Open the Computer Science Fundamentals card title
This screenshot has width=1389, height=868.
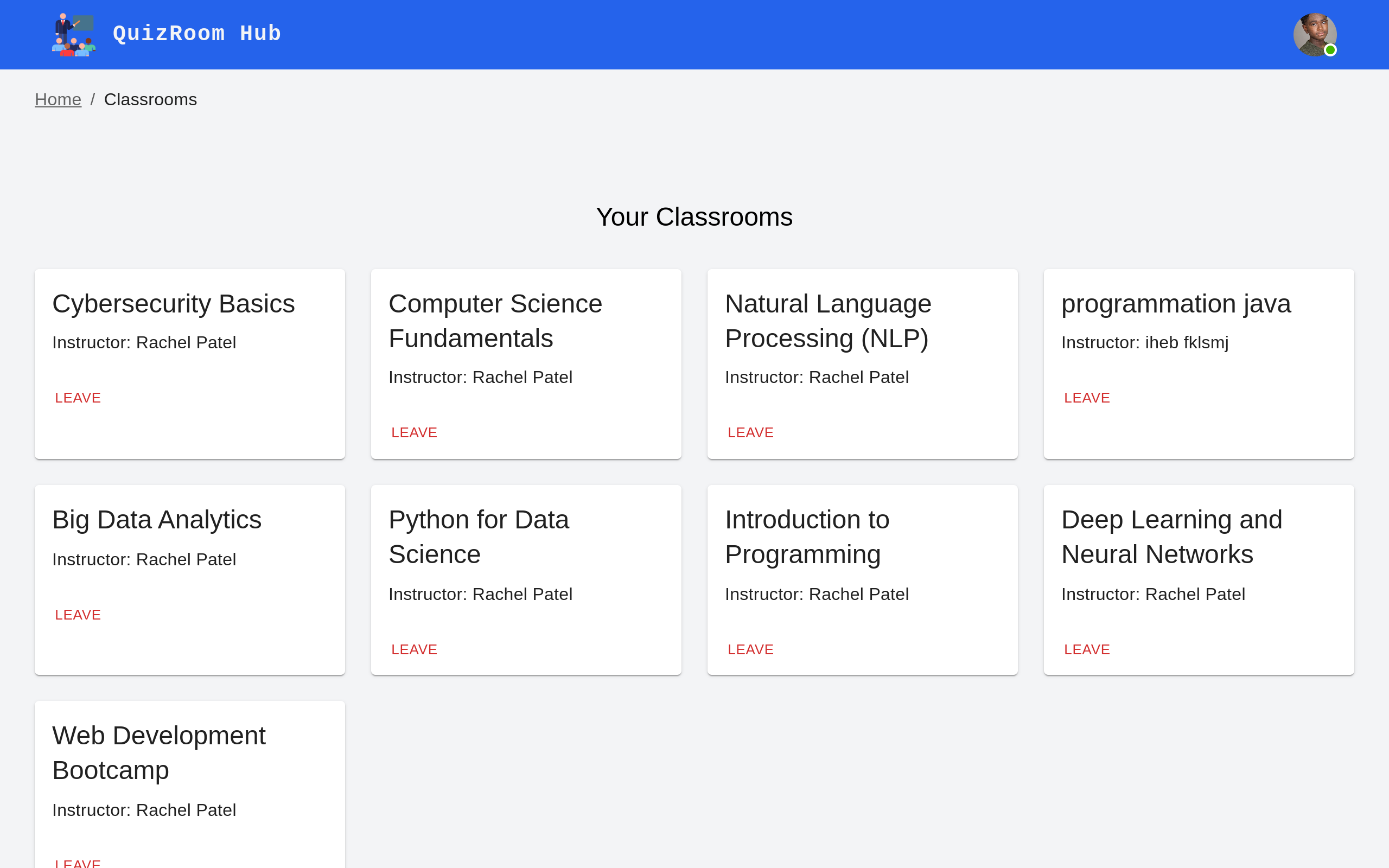click(x=495, y=321)
